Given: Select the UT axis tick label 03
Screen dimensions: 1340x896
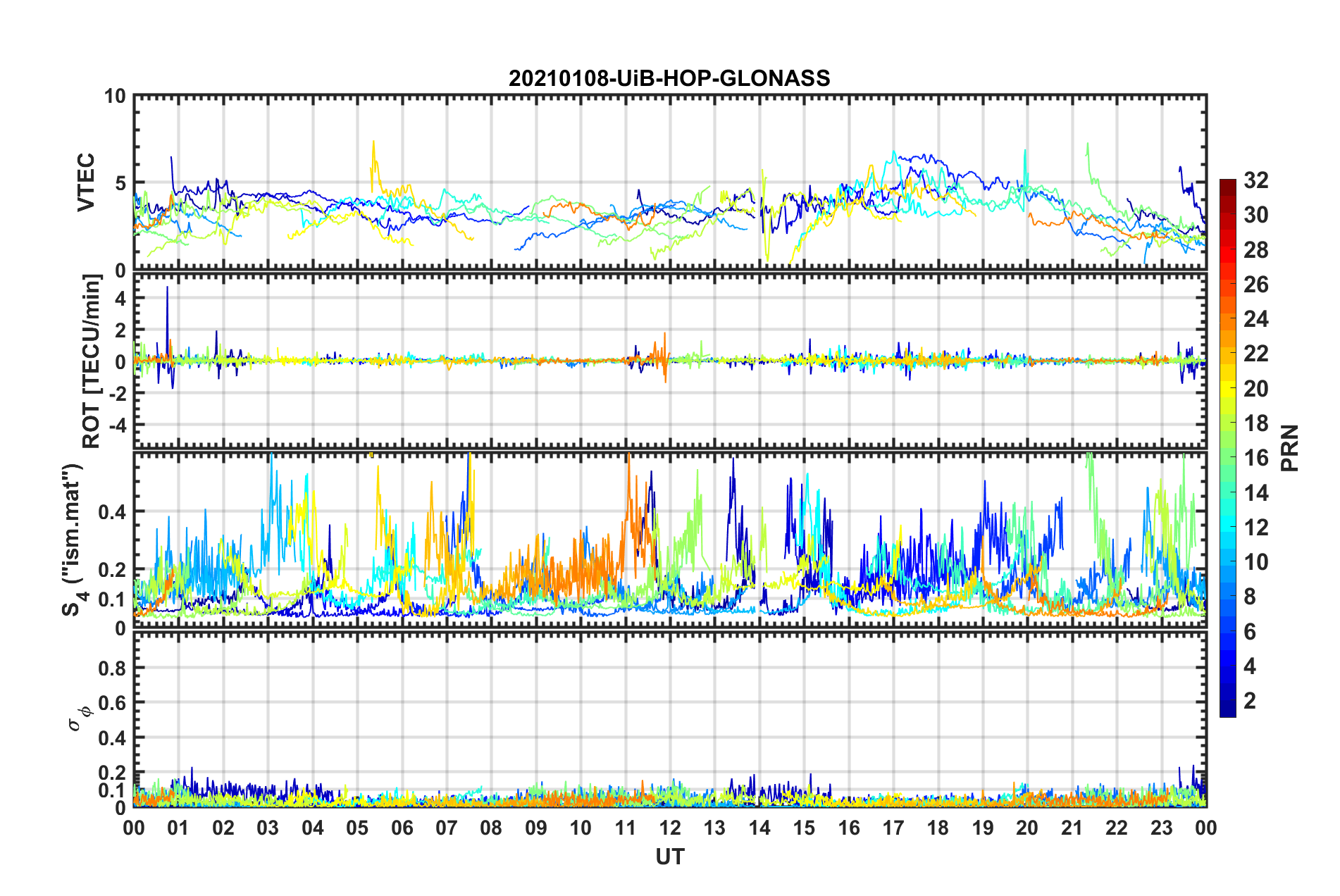Looking at the screenshot, I should 268,828.
